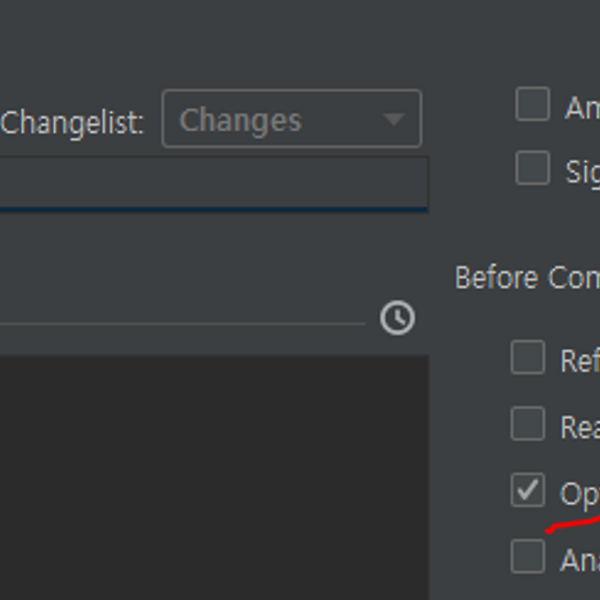The width and height of the screenshot is (600, 600).
Task: Click the 'Changes' text in Changelist combo box
Action: coord(240,120)
